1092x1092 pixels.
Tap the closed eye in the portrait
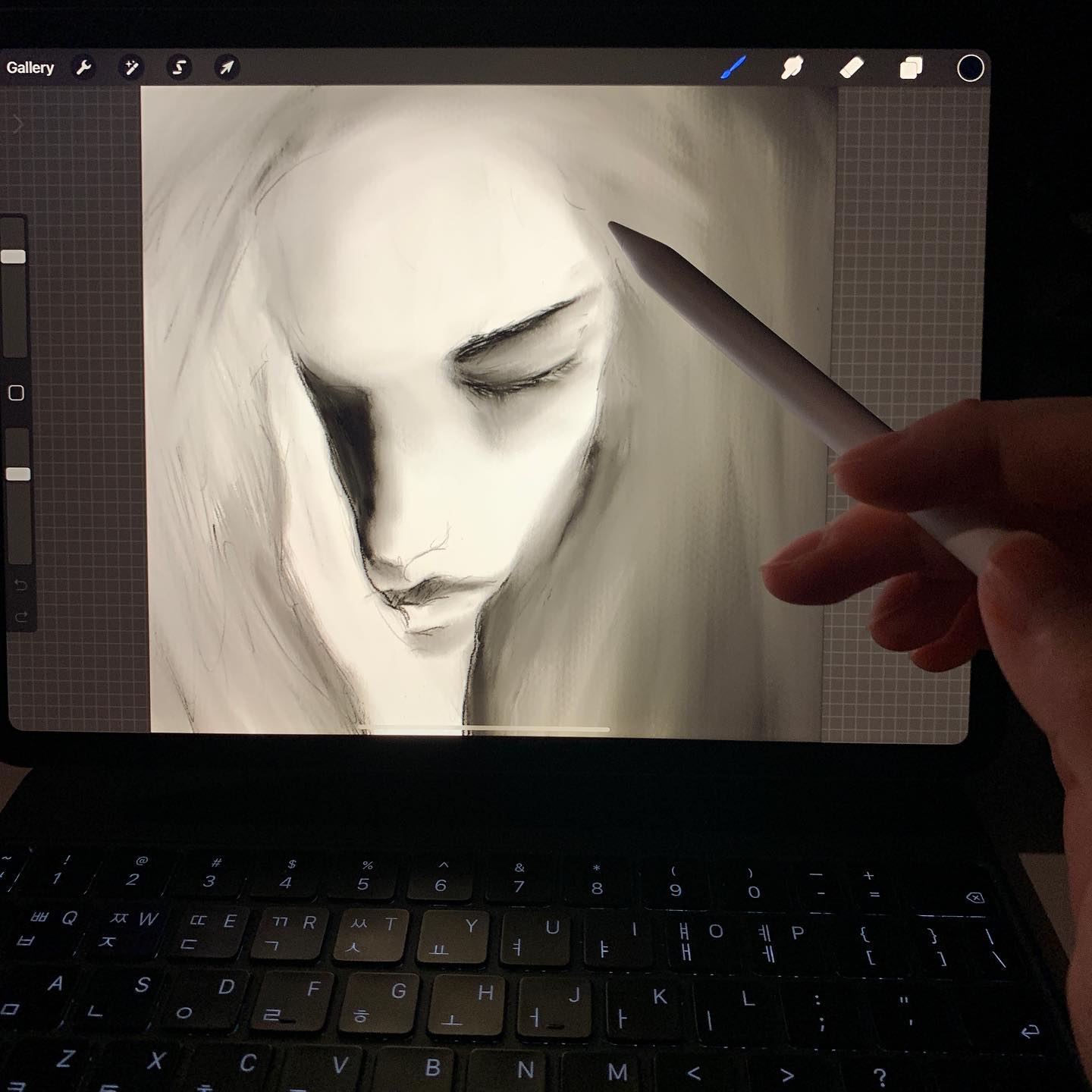click(x=516, y=375)
